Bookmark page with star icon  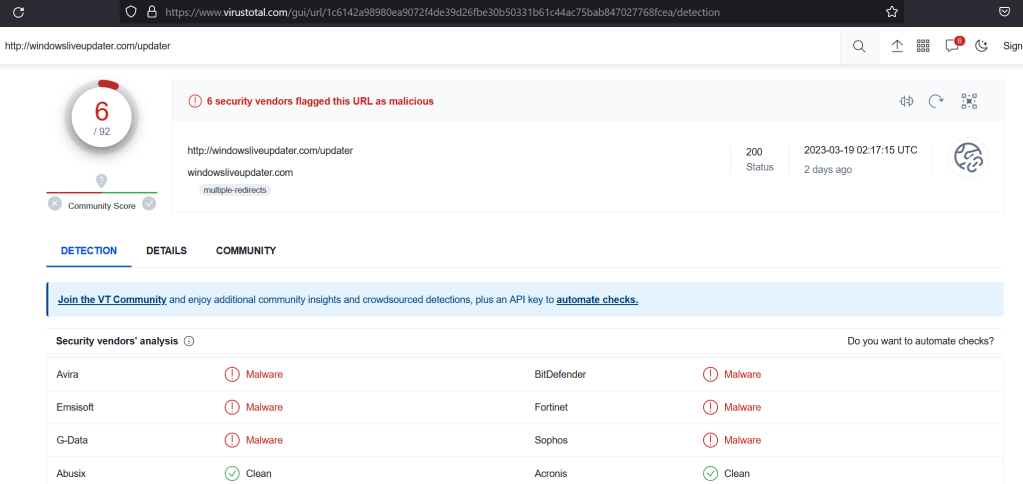click(891, 12)
